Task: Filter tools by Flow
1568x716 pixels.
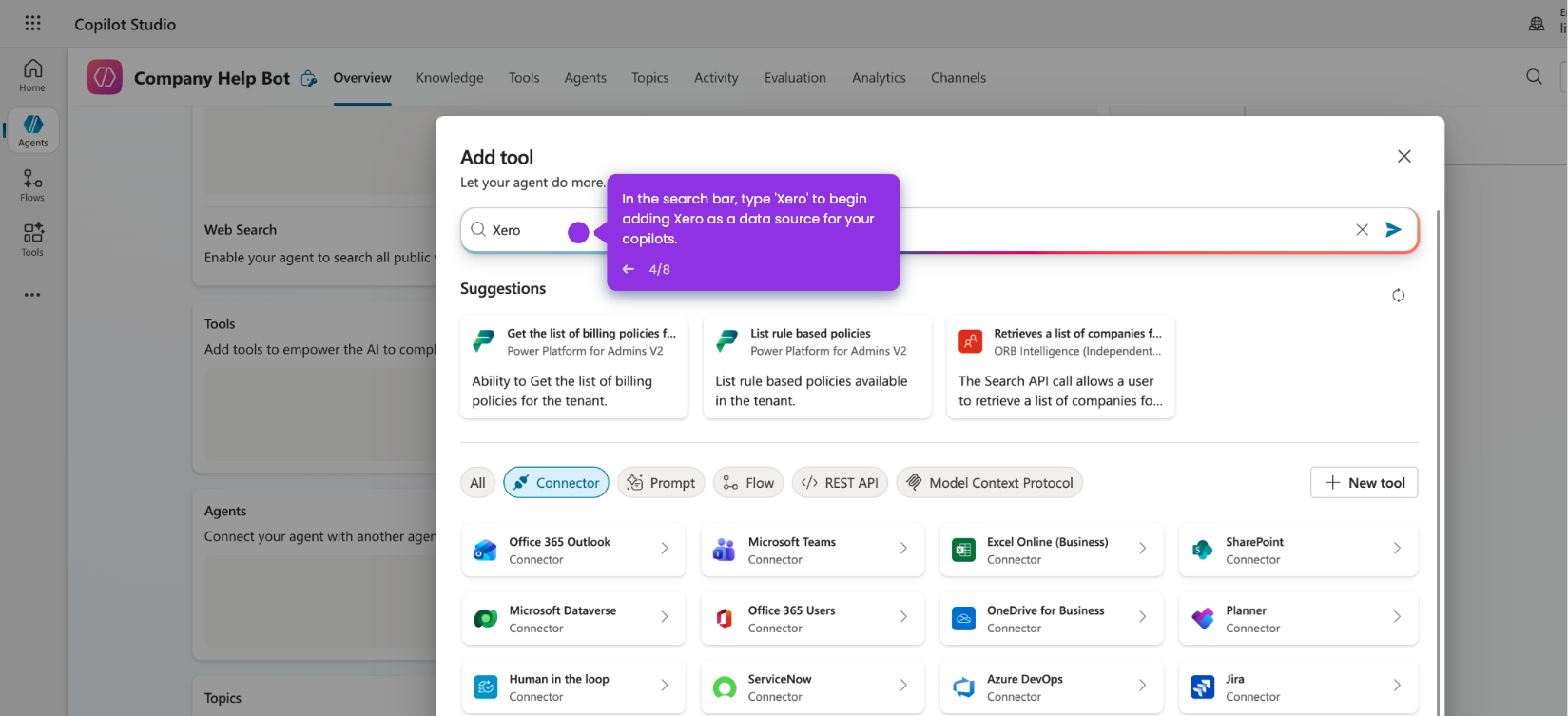Action: coord(748,483)
